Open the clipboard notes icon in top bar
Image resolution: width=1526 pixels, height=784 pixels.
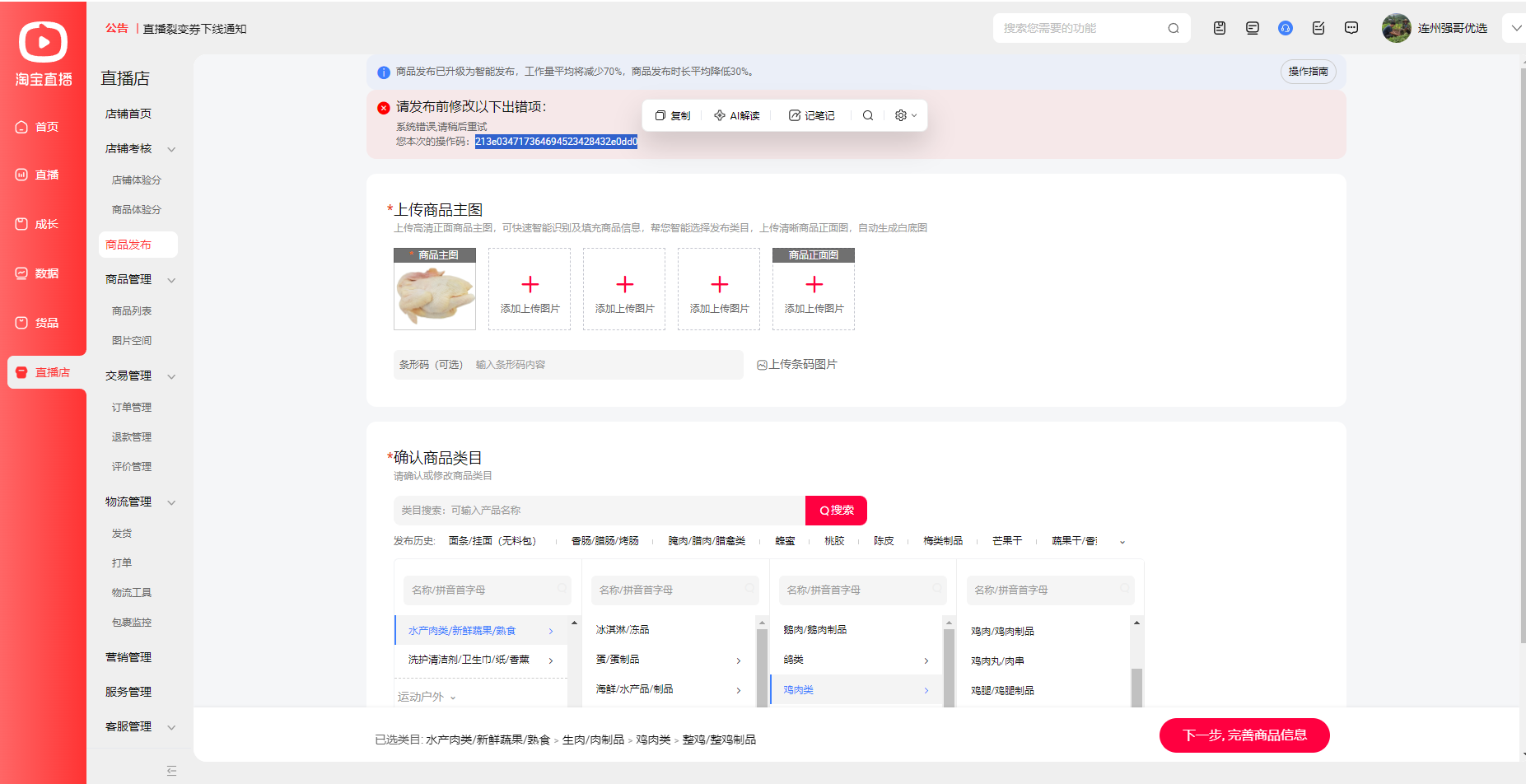1220,28
